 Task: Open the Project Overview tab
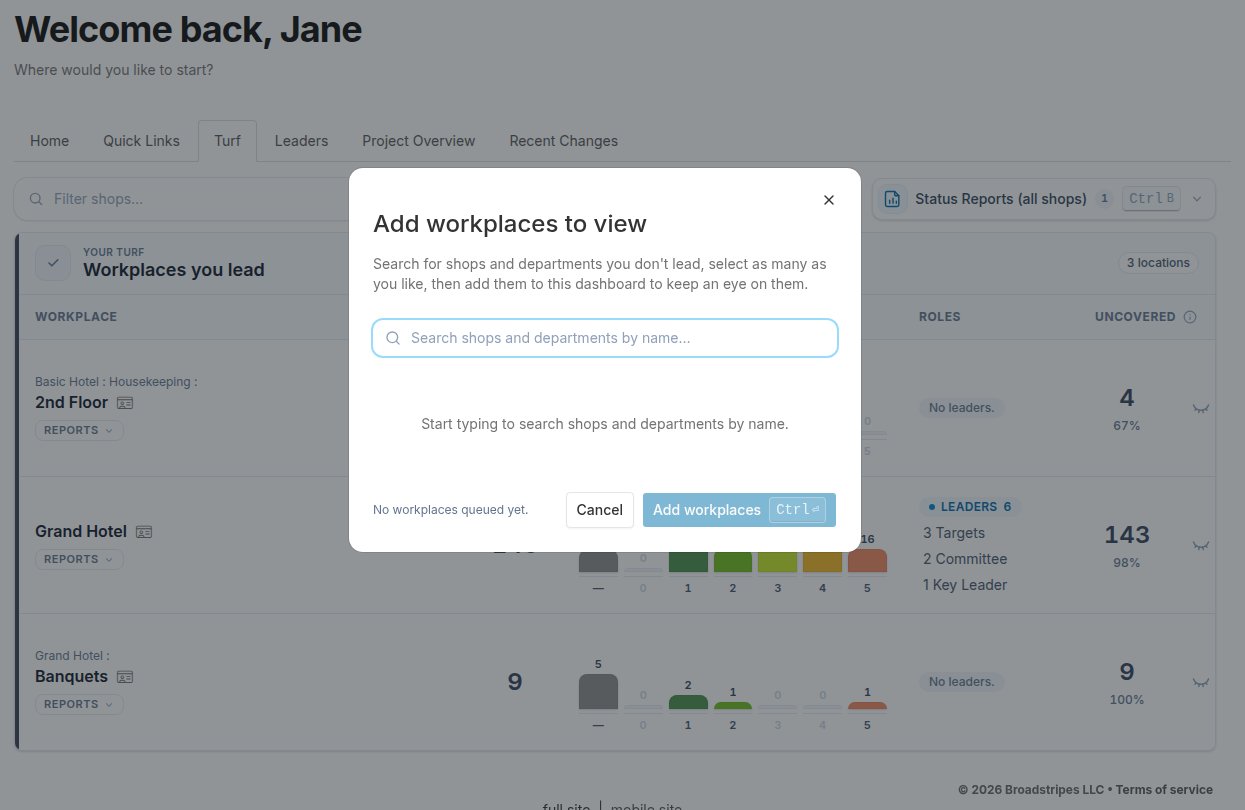pos(419,141)
